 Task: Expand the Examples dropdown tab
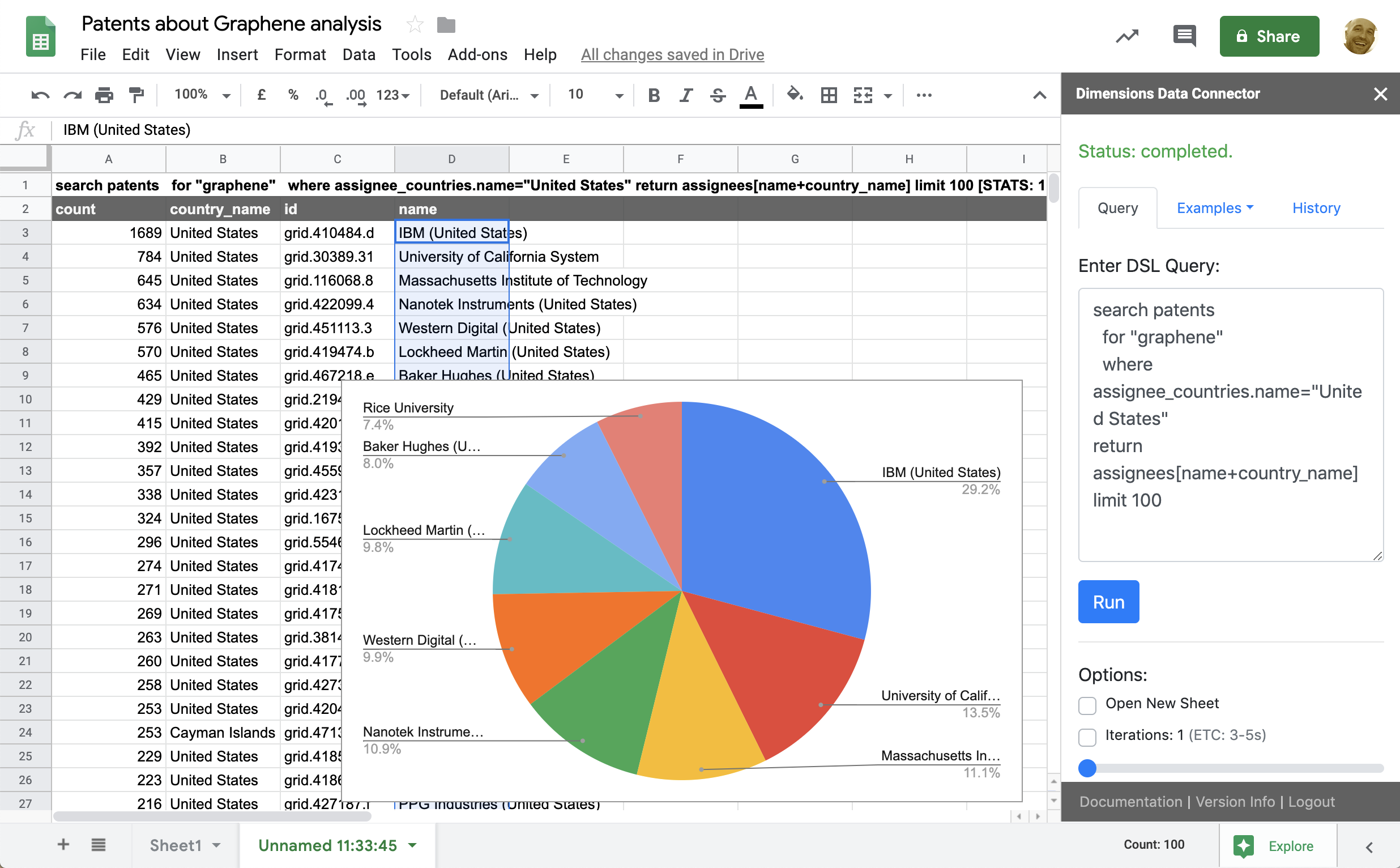pyautogui.click(x=1214, y=208)
